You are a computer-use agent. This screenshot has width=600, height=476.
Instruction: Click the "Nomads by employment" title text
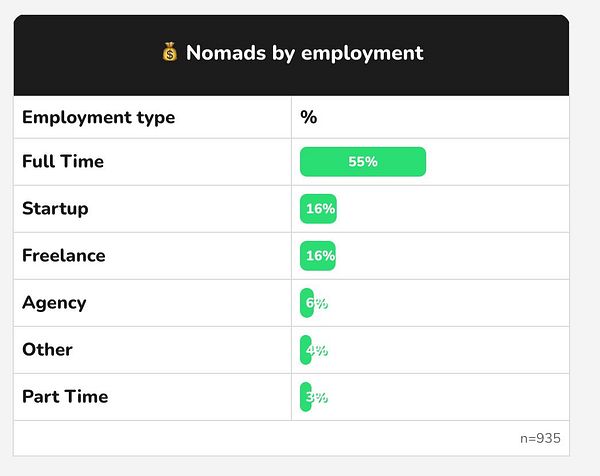[305, 53]
